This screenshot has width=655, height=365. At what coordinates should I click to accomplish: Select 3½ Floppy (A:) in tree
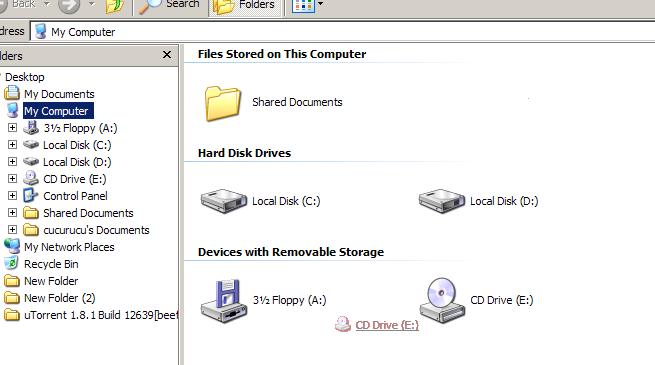(80, 128)
